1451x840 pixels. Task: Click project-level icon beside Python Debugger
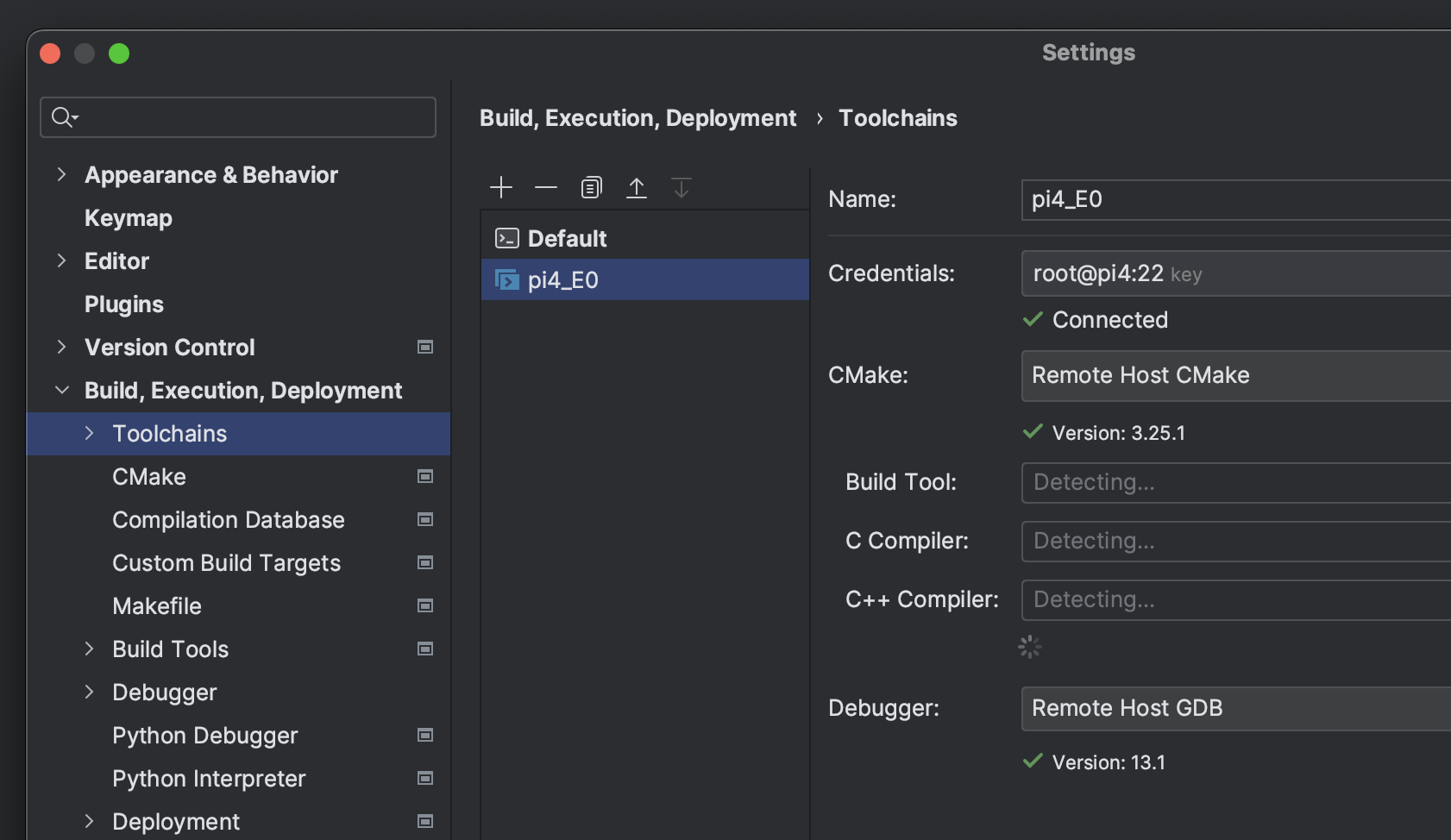point(425,735)
